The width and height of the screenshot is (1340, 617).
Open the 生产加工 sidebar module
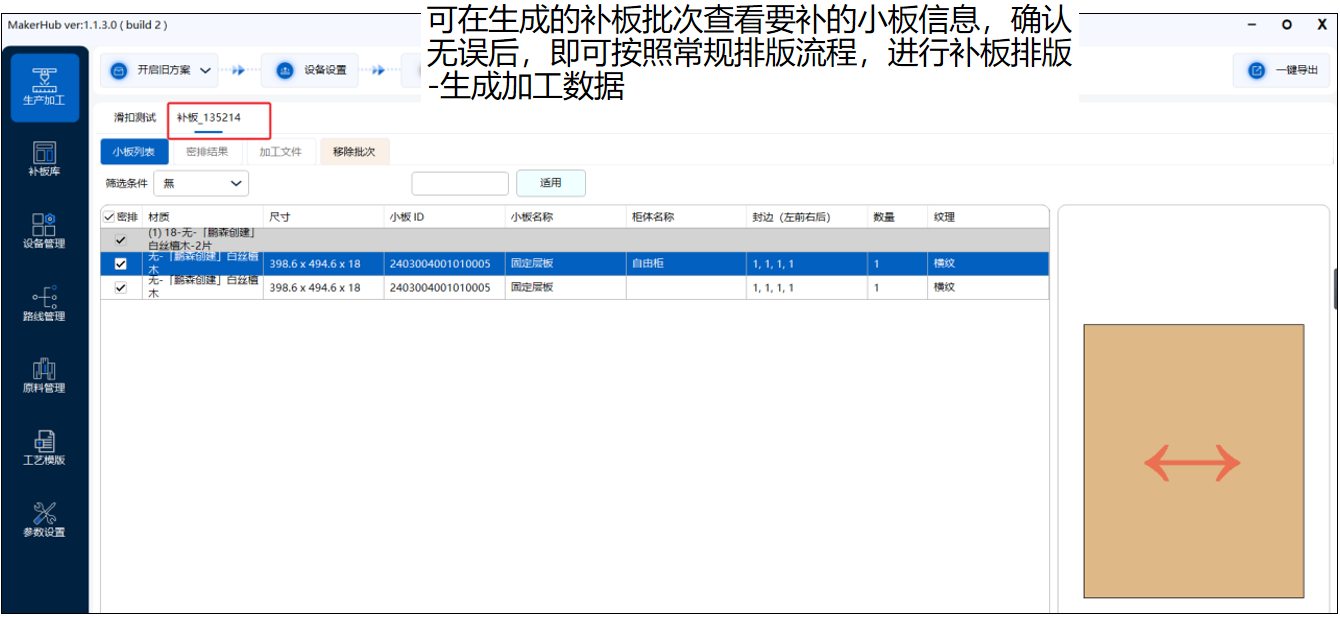click(x=45, y=87)
